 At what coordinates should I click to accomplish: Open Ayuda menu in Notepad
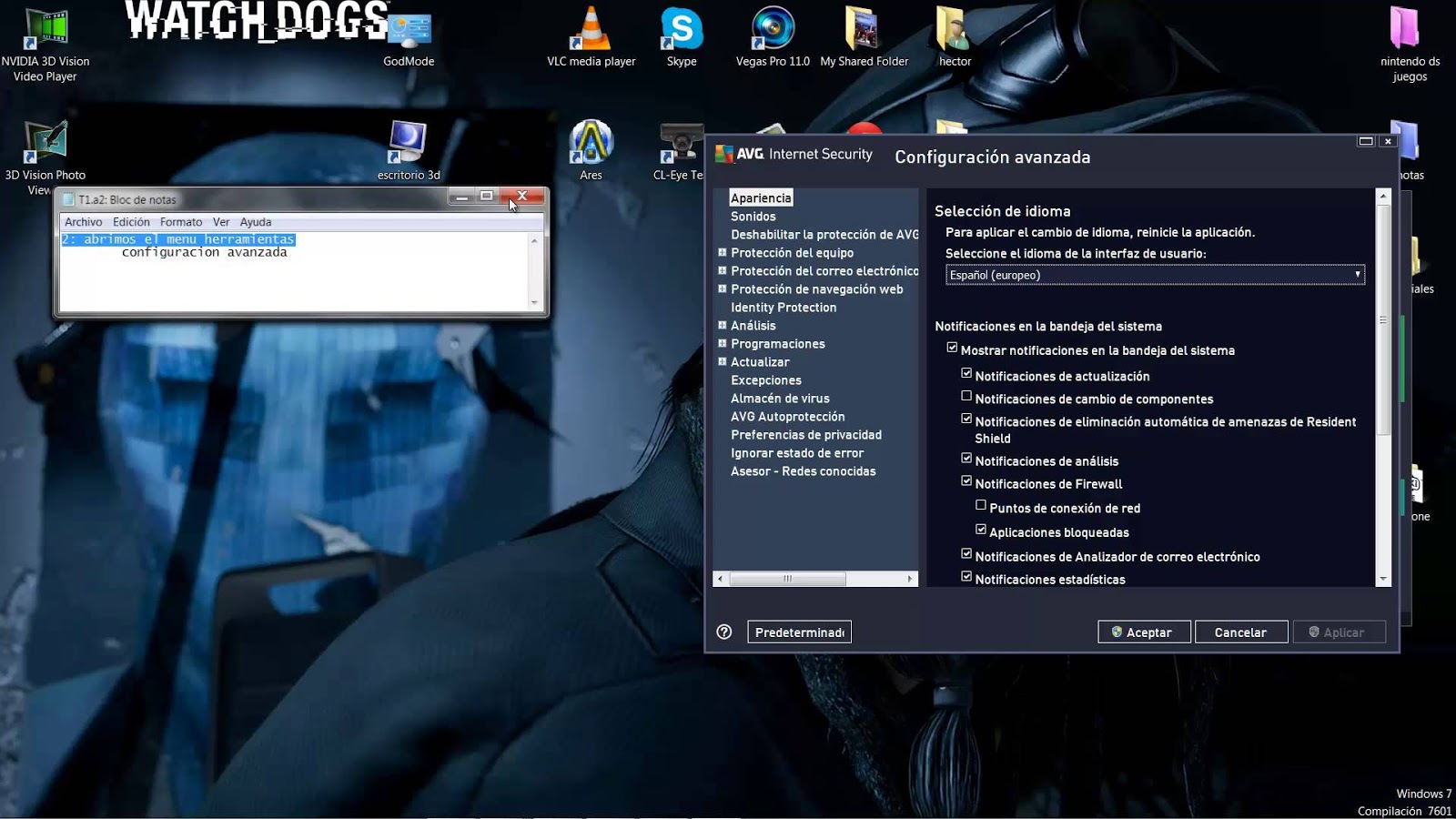click(256, 222)
